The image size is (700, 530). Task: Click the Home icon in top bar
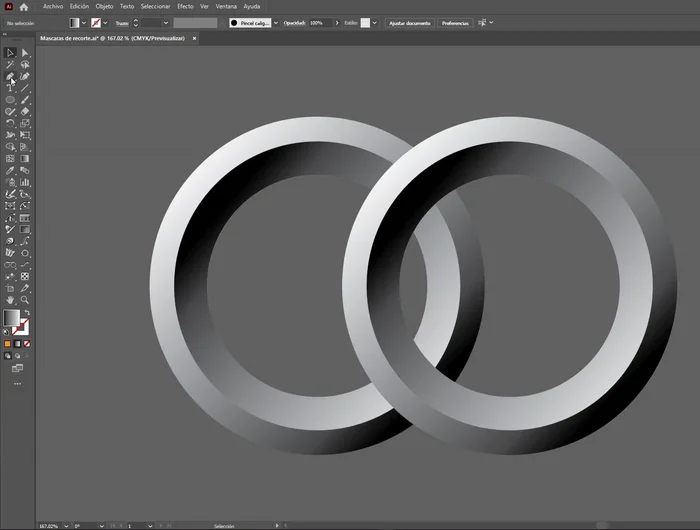(24, 6)
